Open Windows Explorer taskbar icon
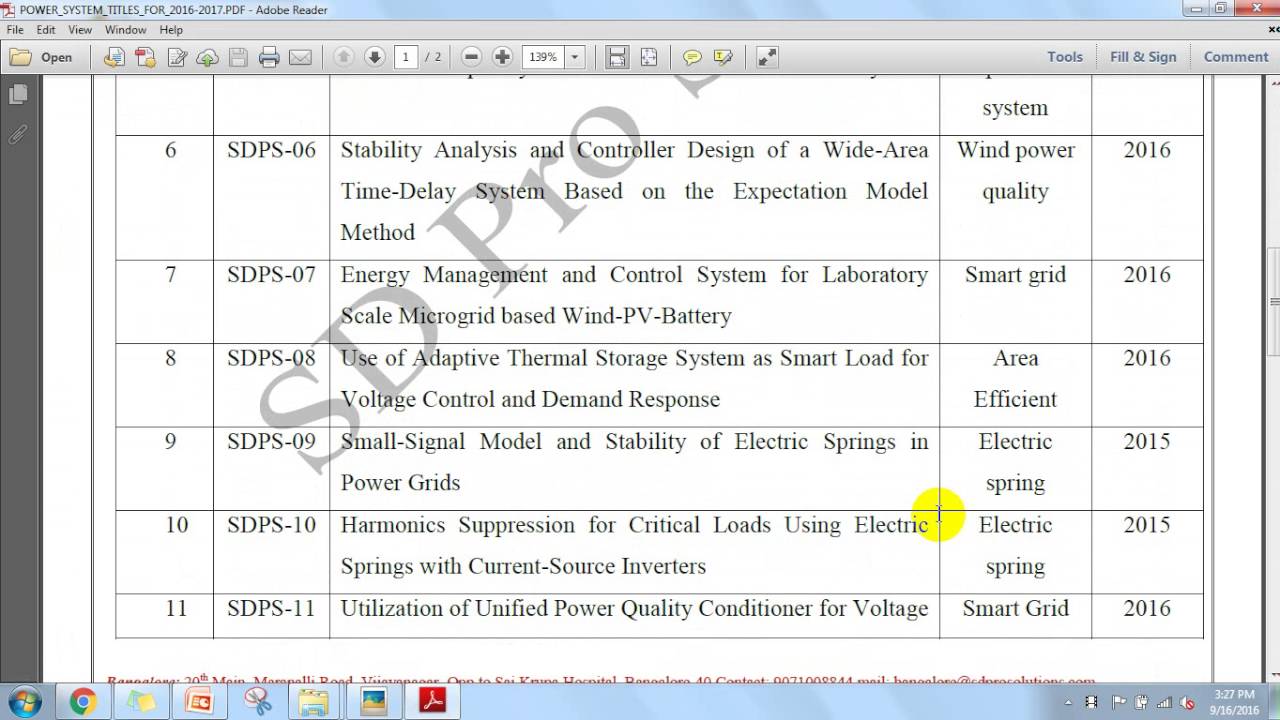Screen dimensions: 1280x720 pos(315,702)
